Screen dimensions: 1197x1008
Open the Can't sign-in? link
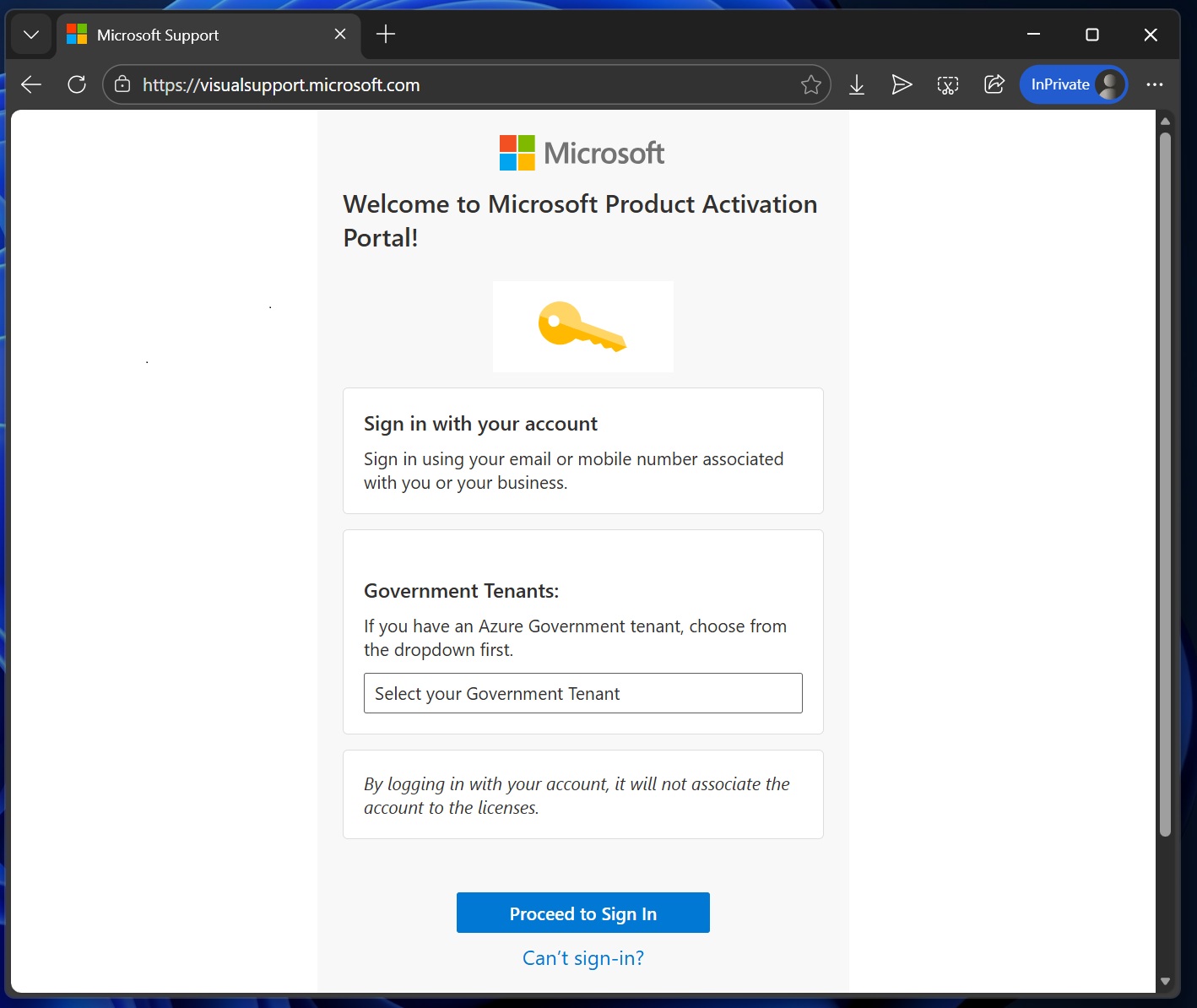[582, 957]
